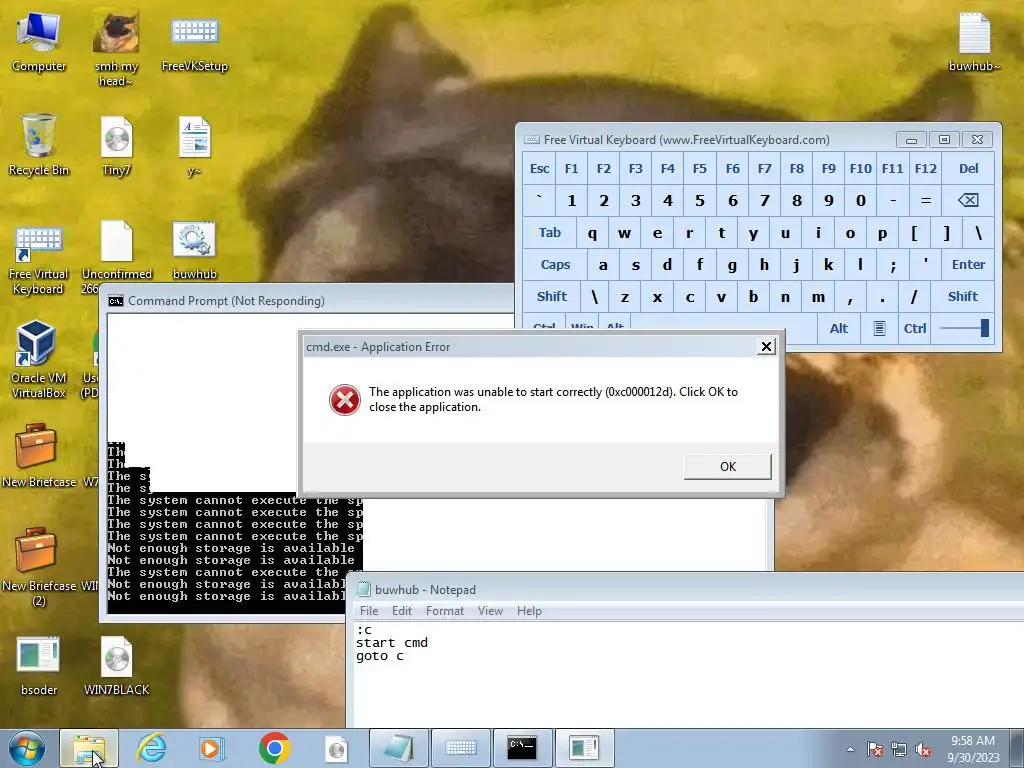1024x768 pixels.
Task: Click OK in the Application Error dialog
Action: (728, 466)
